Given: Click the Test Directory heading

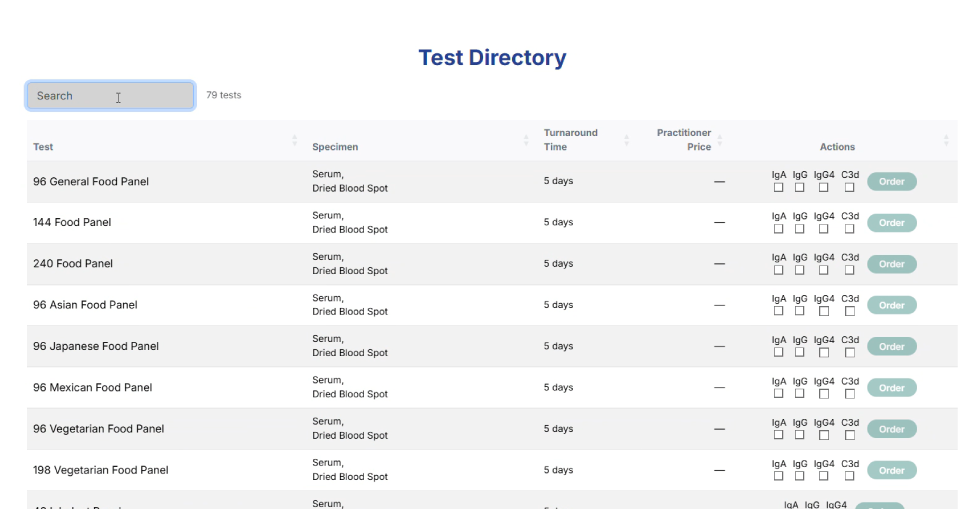Looking at the screenshot, I should click(492, 58).
